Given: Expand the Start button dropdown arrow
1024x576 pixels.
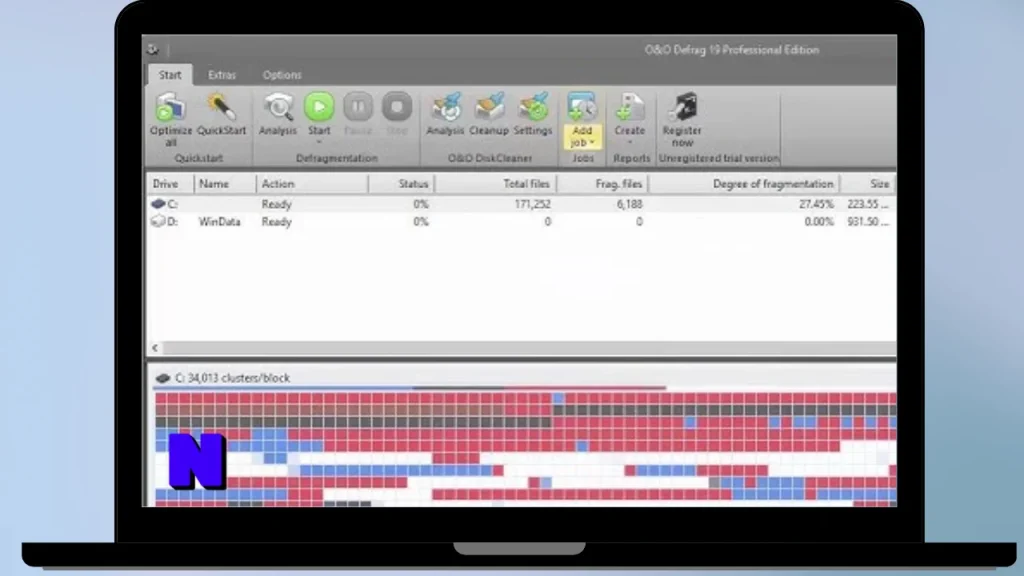Looking at the screenshot, I should tap(319, 142).
